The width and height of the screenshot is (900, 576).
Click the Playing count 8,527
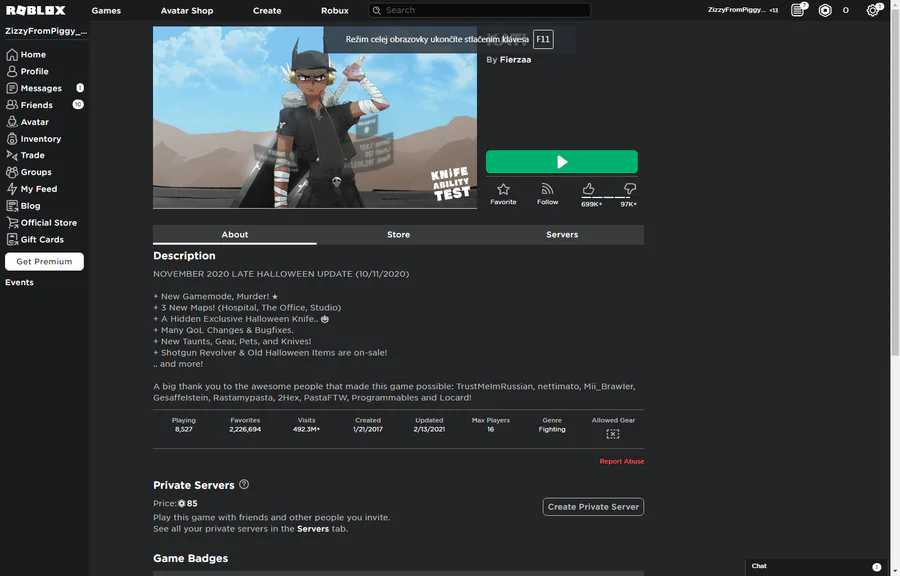[184, 429]
